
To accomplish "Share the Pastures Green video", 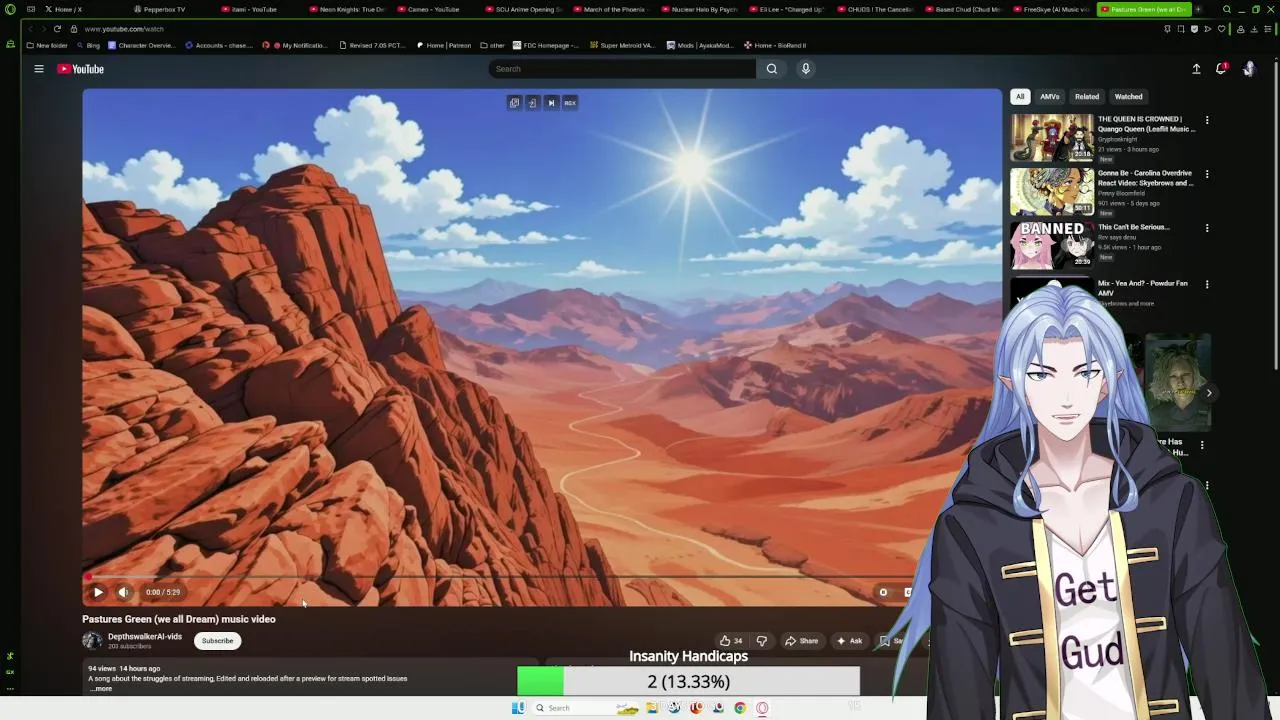I will click(x=802, y=641).
